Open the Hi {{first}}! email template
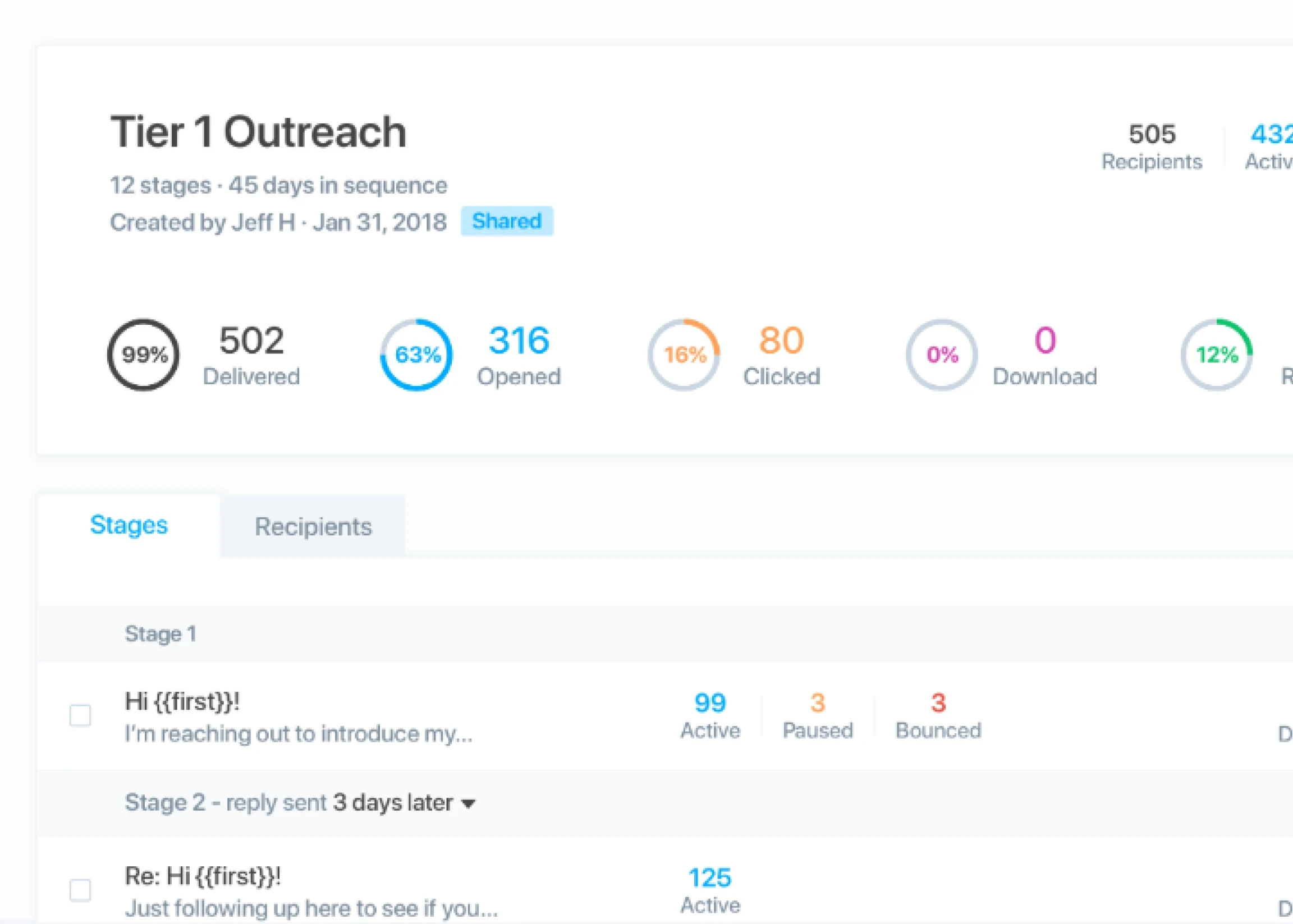Image resolution: width=1293 pixels, height=924 pixels. [x=182, y=701]
